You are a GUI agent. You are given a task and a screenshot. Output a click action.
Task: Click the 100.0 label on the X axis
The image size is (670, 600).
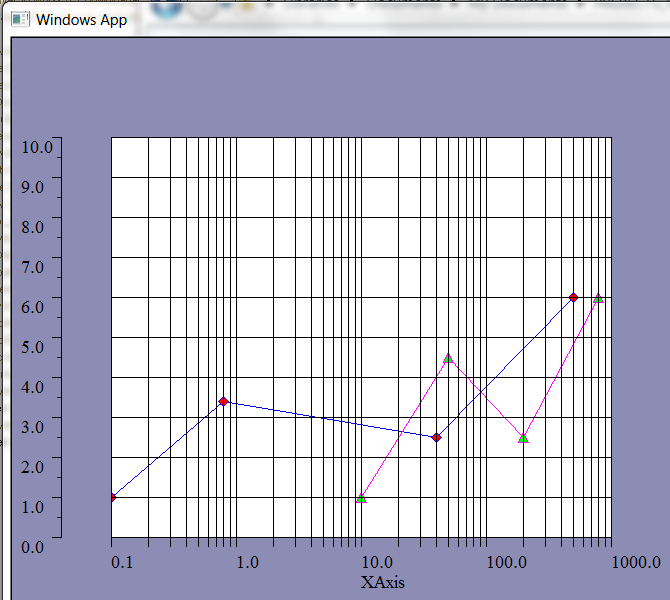click(x=507, y=563)
